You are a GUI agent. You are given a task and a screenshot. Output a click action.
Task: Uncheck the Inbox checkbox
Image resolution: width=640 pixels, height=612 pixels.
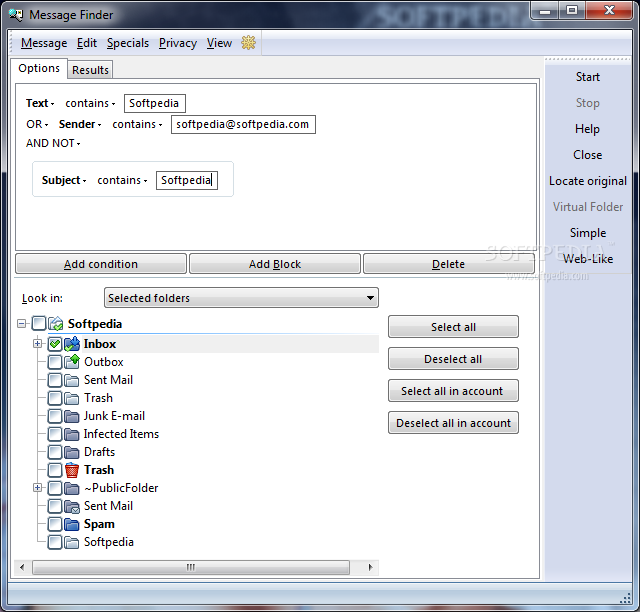pos(55,344)
